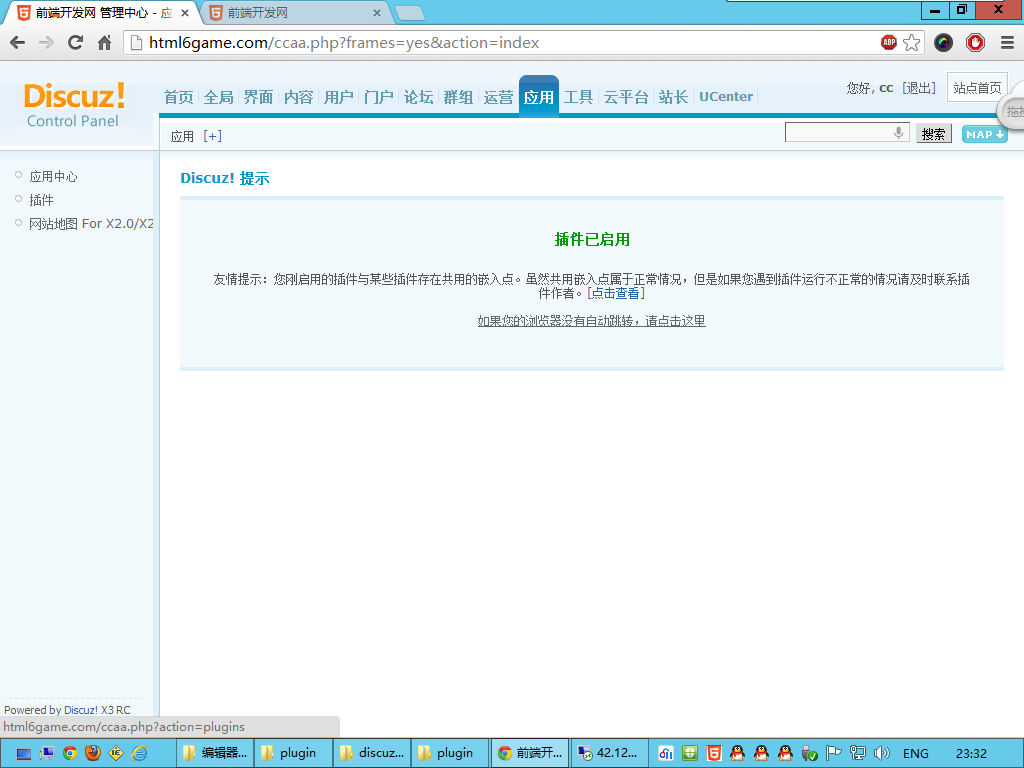Screen dimensions: 1024x768
Task: Open the discuz folder taskbar window
Action: coord(373,753)
